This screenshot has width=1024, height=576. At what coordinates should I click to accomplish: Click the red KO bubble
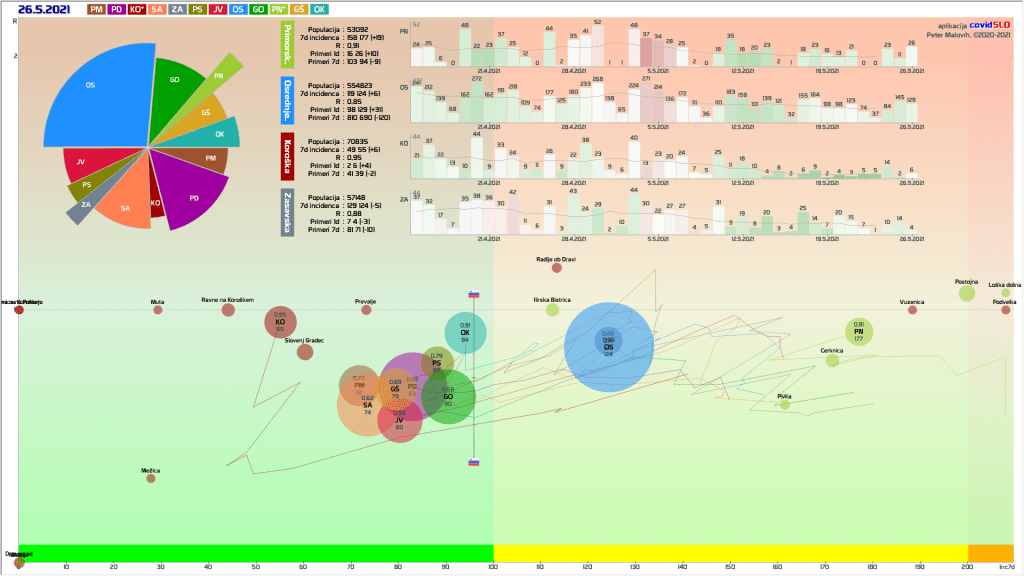coord(280,323)
